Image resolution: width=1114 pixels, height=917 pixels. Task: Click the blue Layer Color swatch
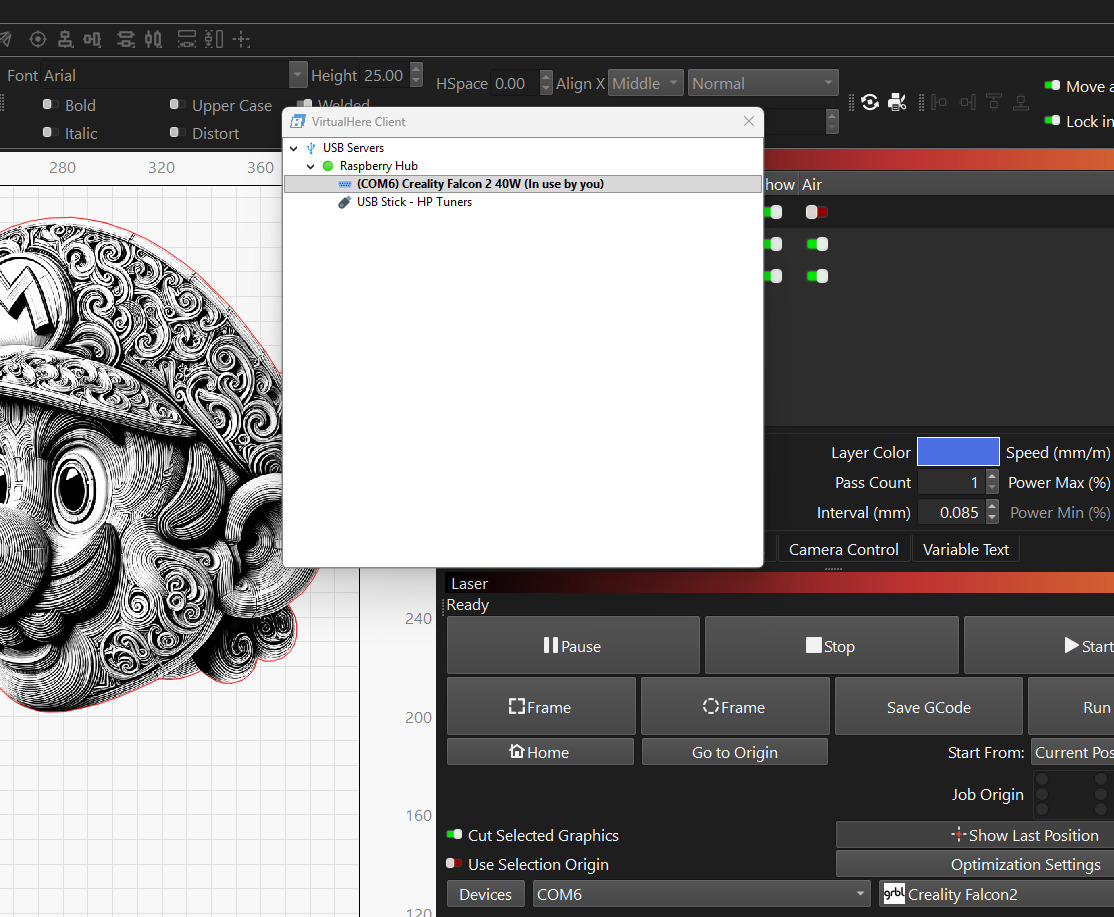click(x=957, y=452)
